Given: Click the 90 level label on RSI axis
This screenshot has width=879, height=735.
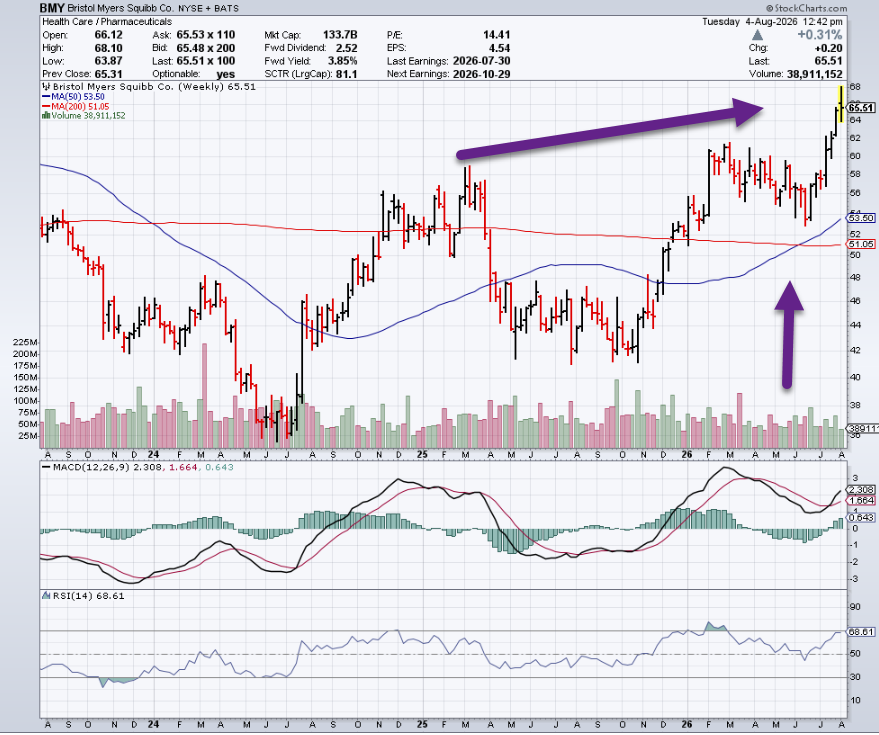Looking at the screenshot, I should pyautogui.click(x=855, y=607).
